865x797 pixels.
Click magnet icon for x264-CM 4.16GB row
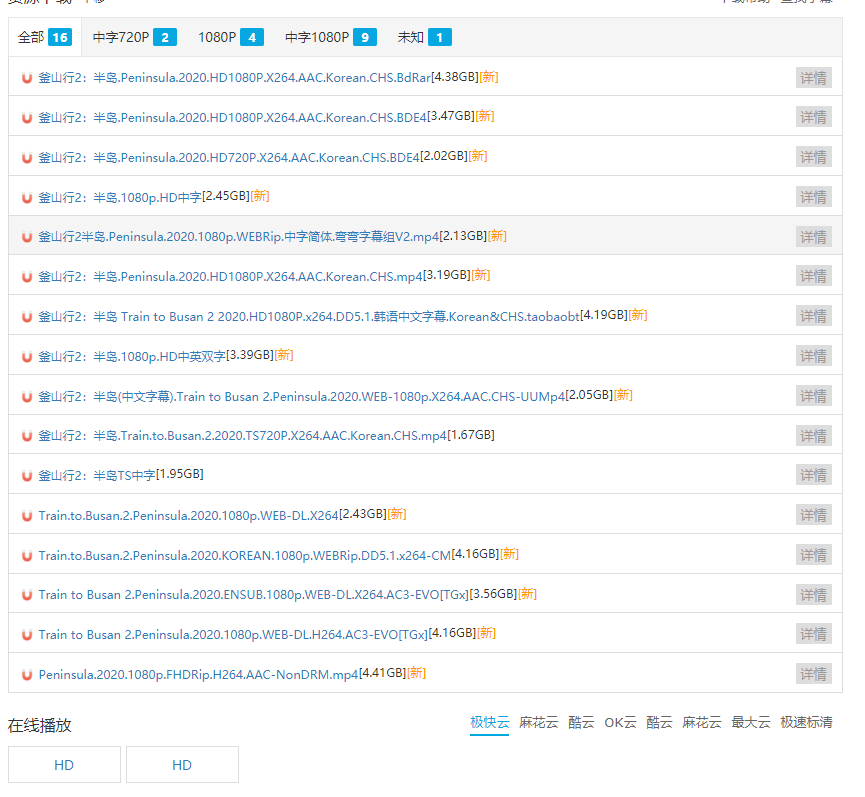26,555
